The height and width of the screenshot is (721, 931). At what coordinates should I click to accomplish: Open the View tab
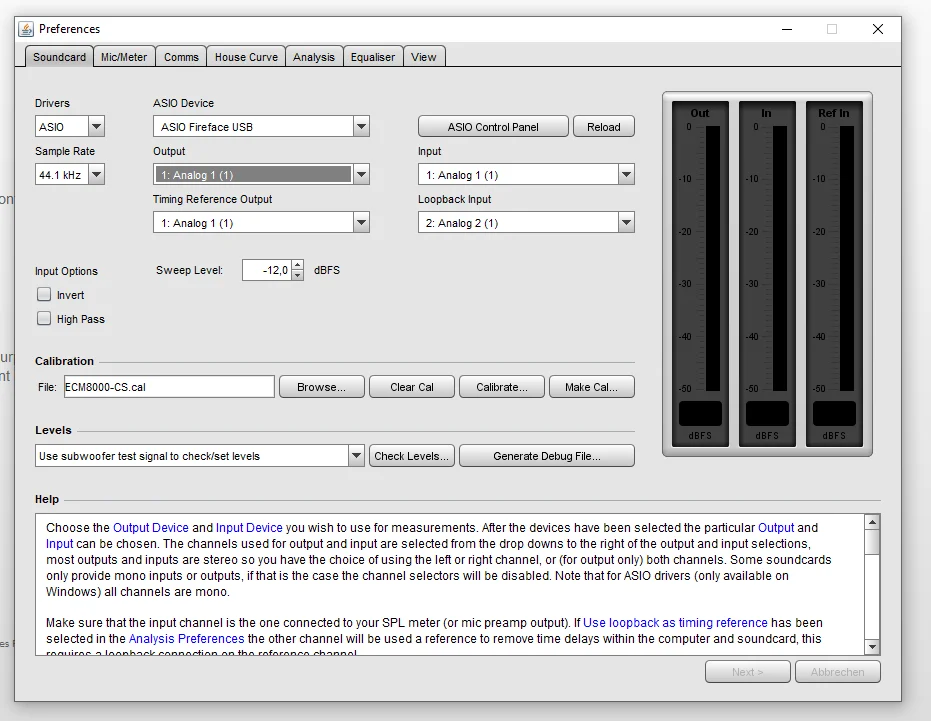click(x=423, y=57)
